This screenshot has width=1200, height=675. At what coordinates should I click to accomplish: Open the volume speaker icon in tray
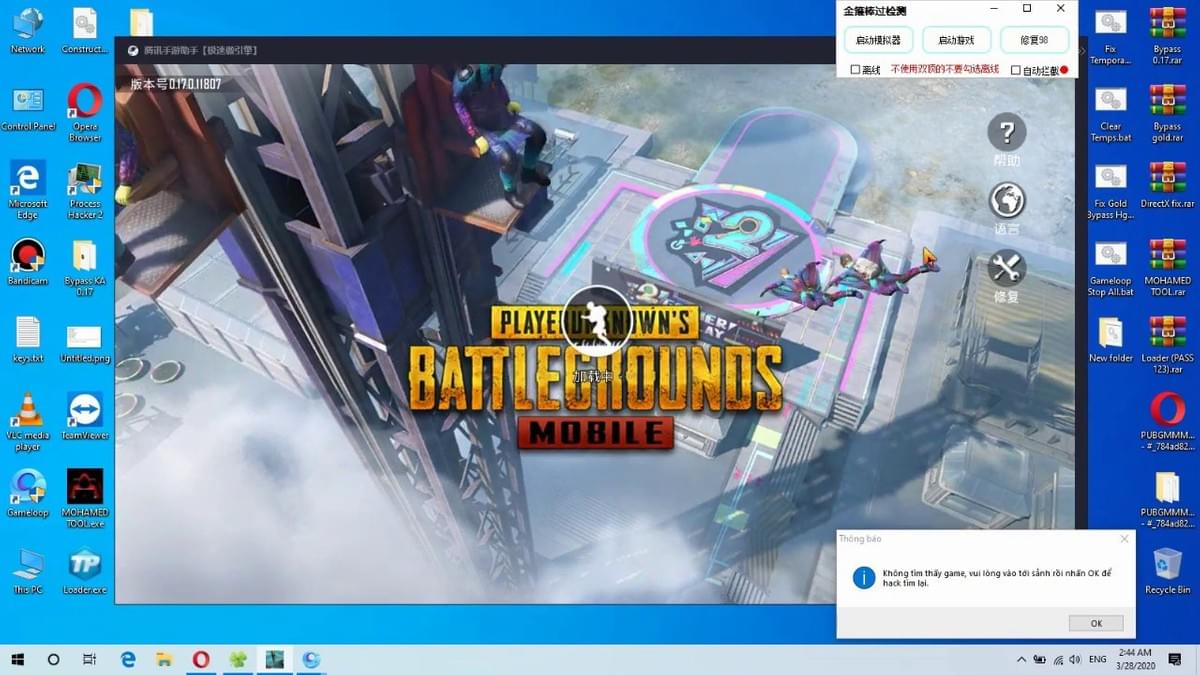tap(1074, 660)
